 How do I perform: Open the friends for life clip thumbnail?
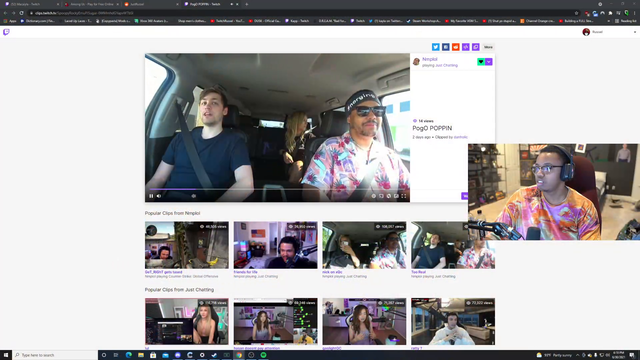point(276,245)
